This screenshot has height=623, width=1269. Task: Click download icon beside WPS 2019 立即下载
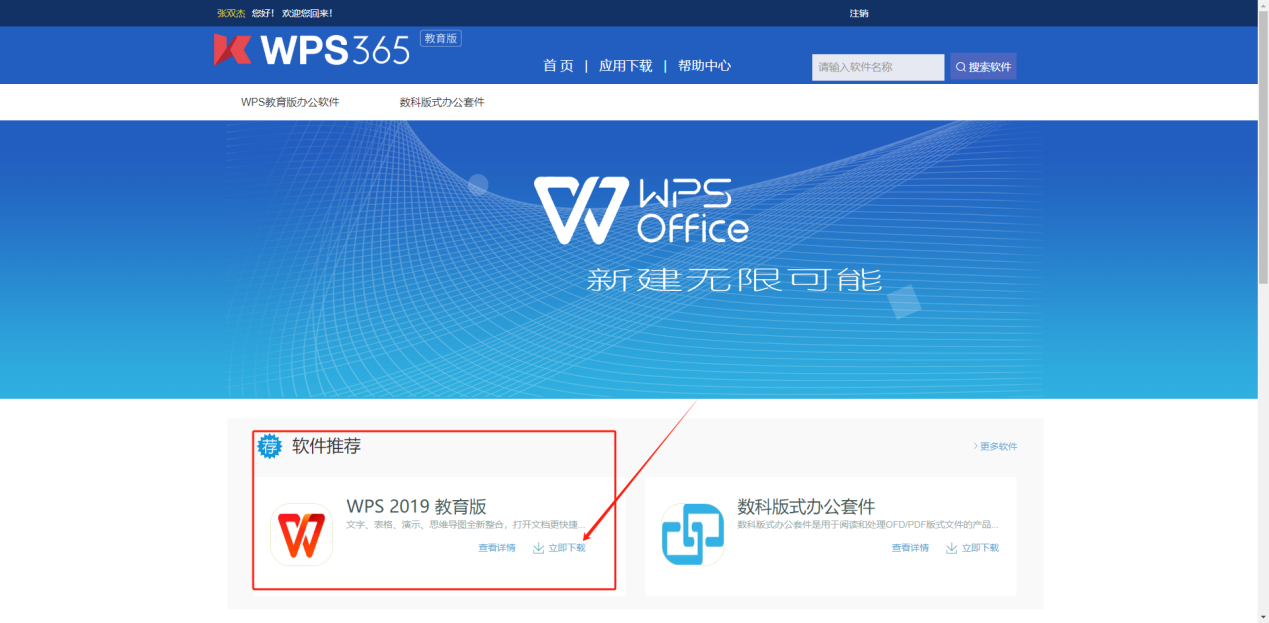[538, 548]
